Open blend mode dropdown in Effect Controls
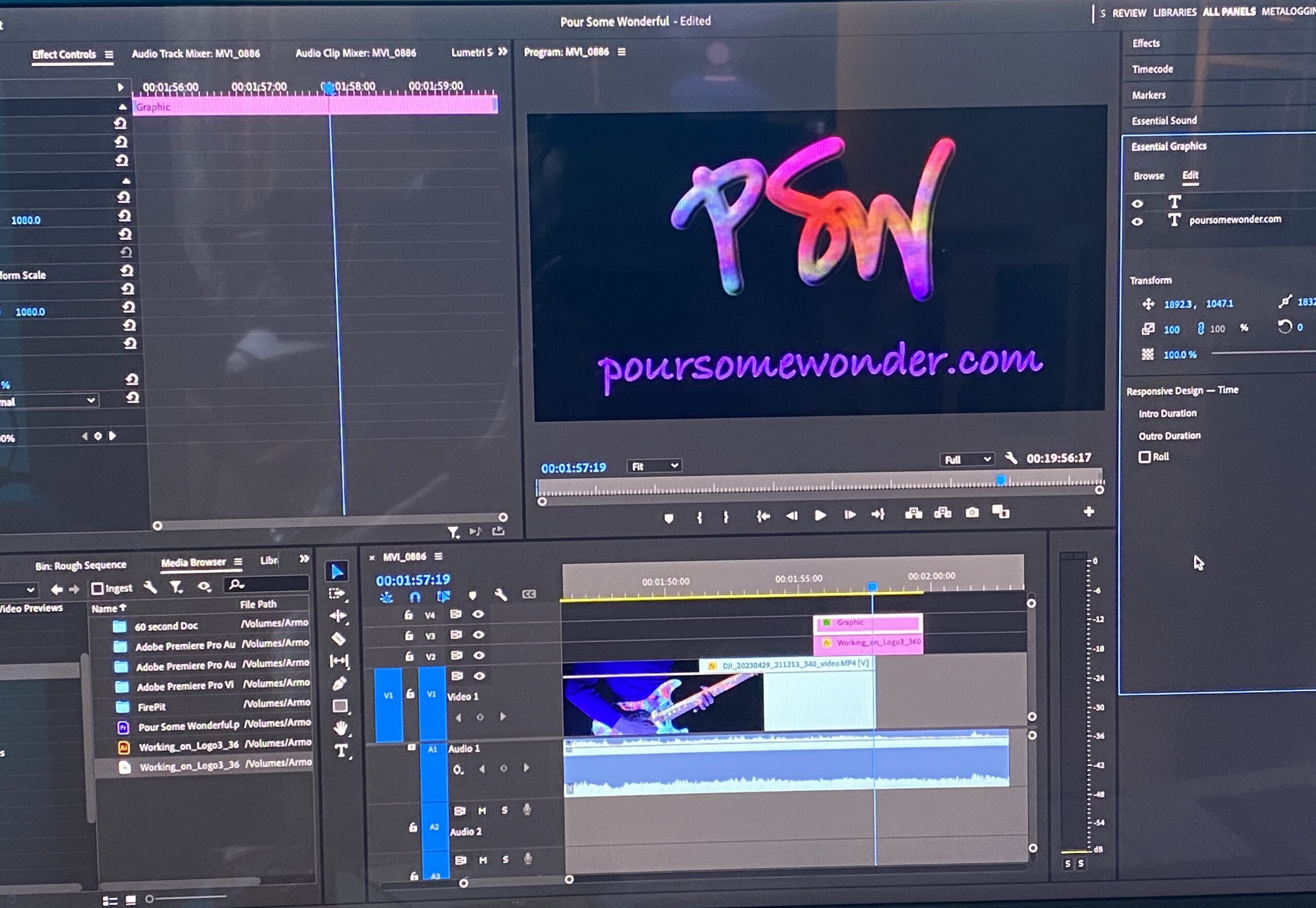The height and width of the screenshot is (908, 1316). click(49, 401)
